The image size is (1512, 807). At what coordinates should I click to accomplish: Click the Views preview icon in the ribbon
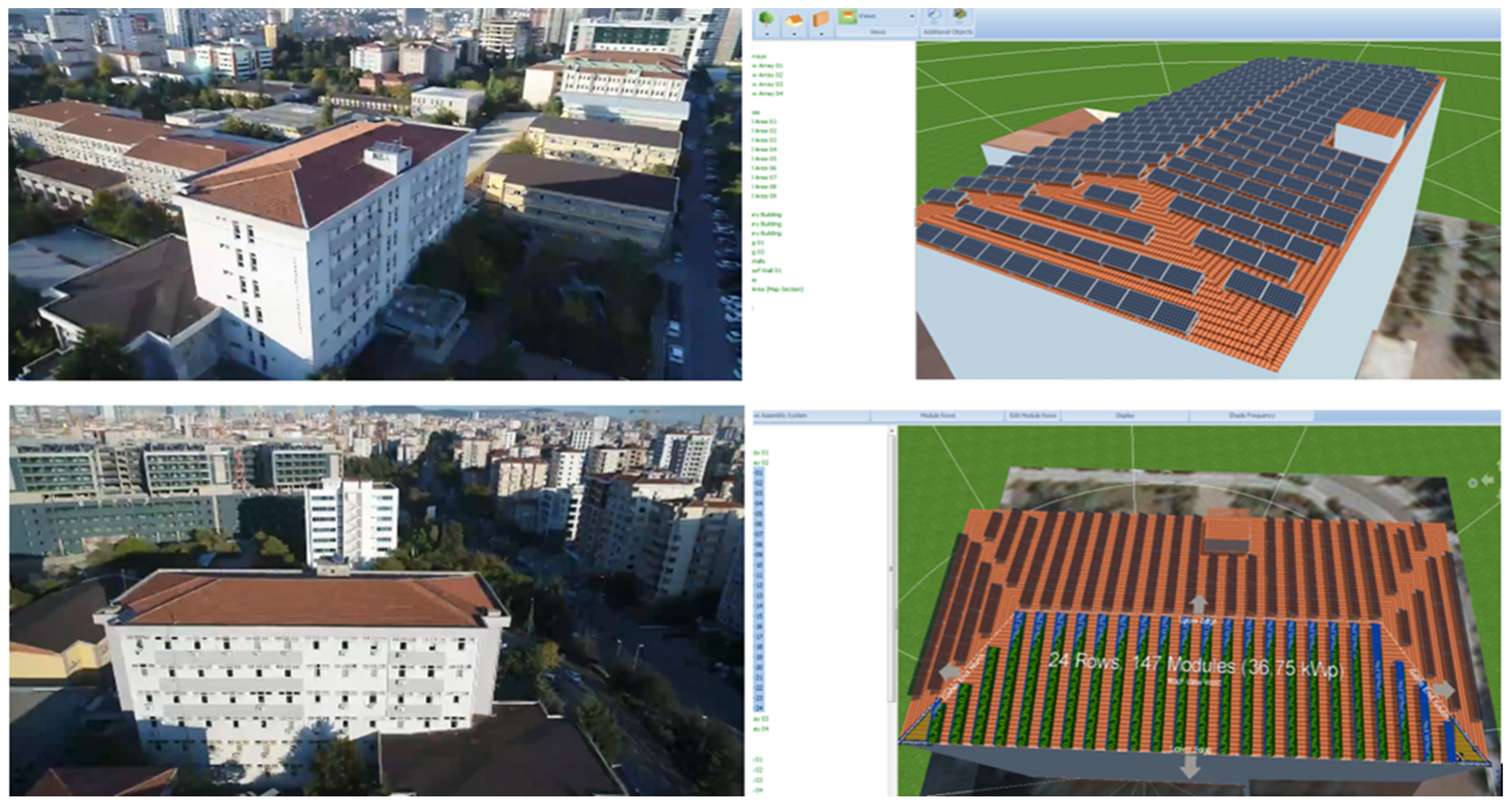pos(848,16)
